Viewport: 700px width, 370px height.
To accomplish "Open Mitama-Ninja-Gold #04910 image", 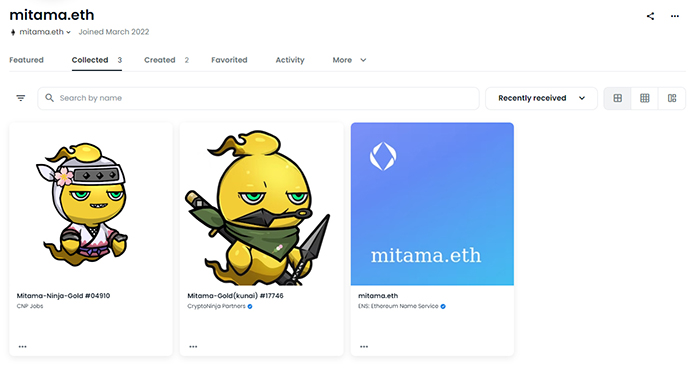I will pos(91,204).
